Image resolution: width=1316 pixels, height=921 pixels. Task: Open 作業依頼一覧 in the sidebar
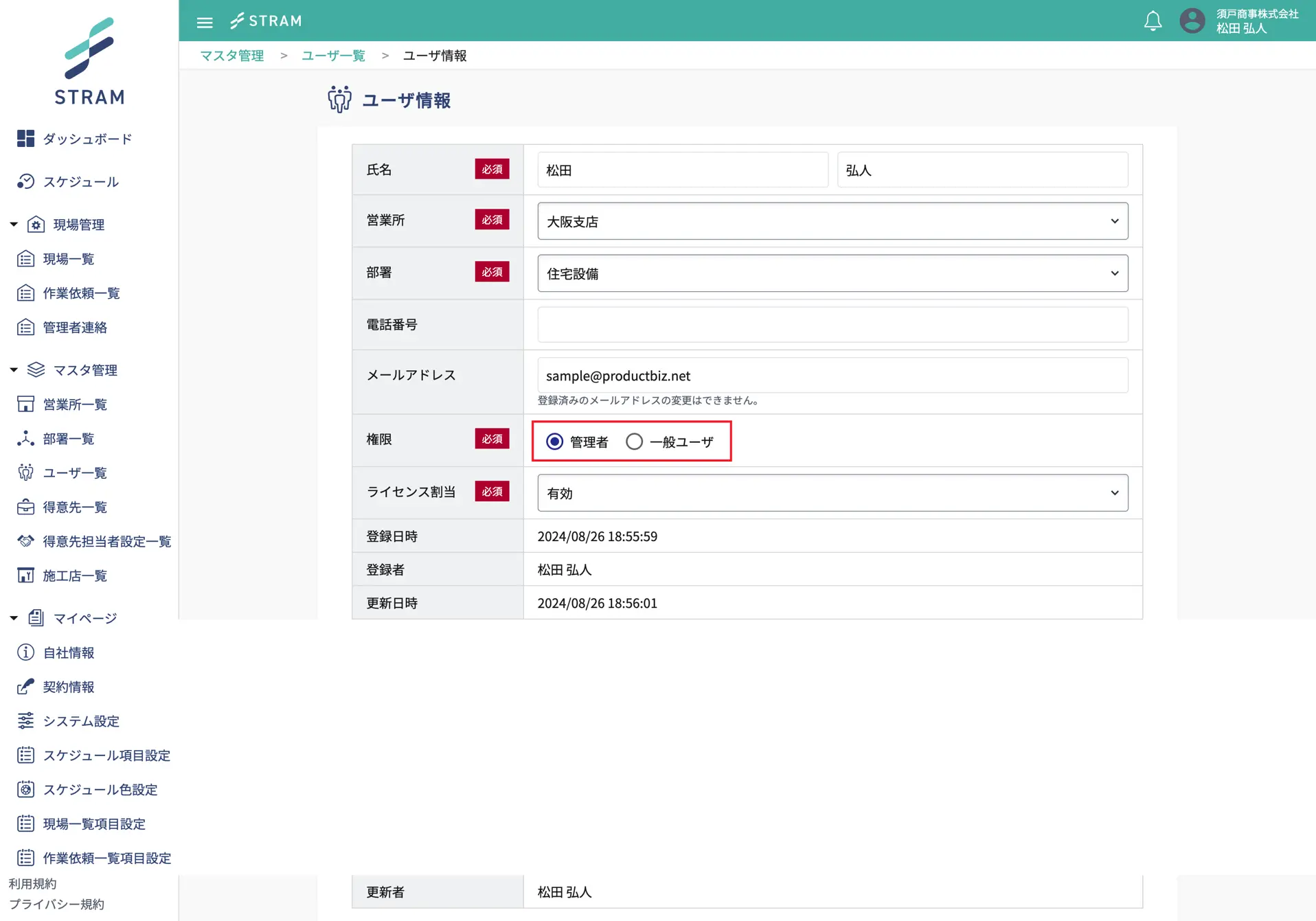pos(81,293)
